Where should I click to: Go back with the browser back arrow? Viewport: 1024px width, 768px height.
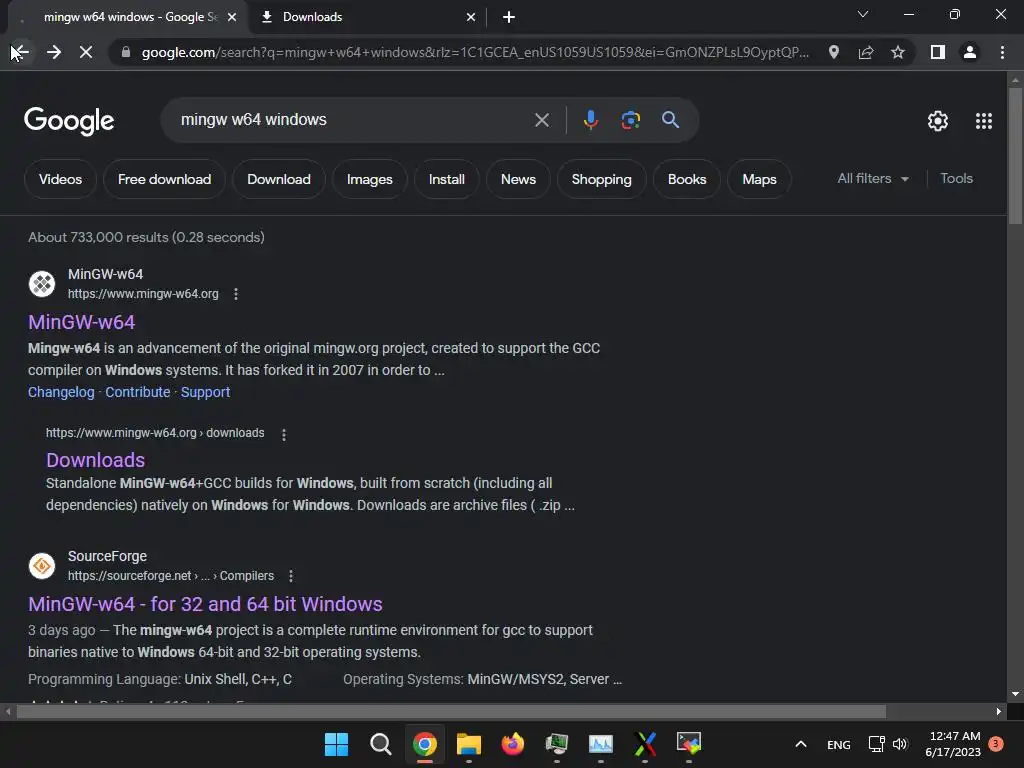20,52
